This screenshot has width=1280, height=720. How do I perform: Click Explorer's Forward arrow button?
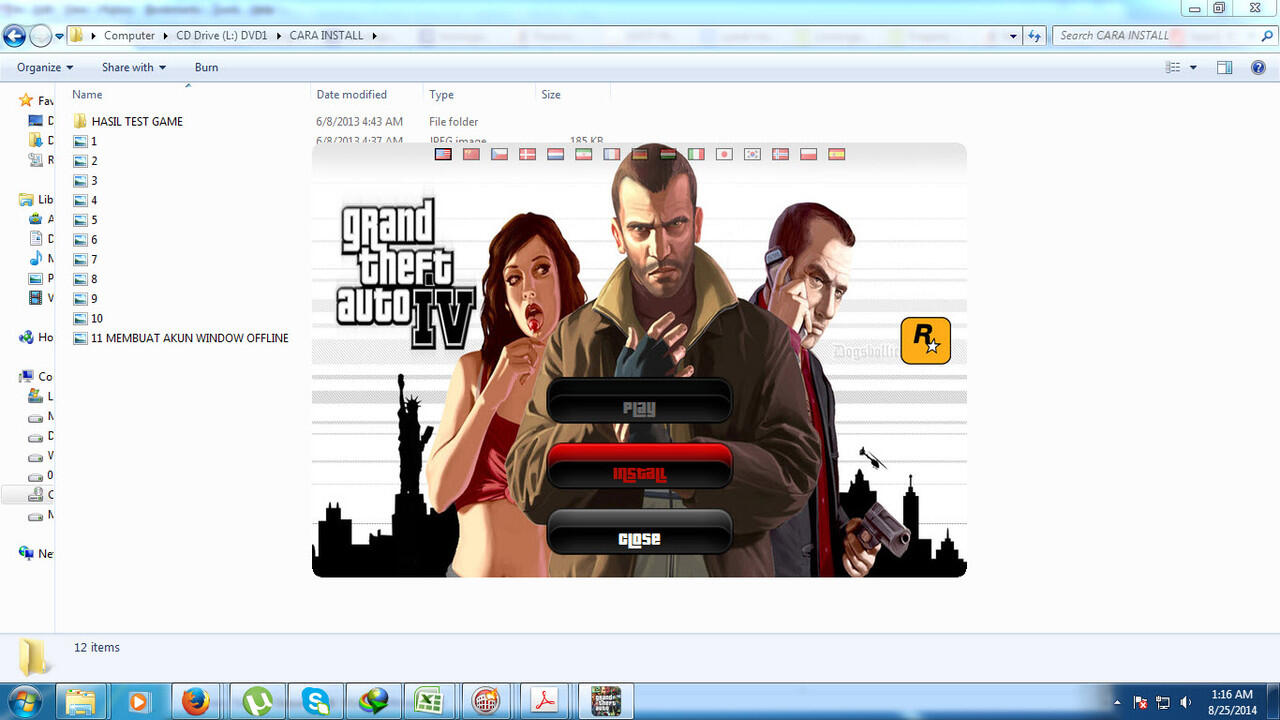40,36
